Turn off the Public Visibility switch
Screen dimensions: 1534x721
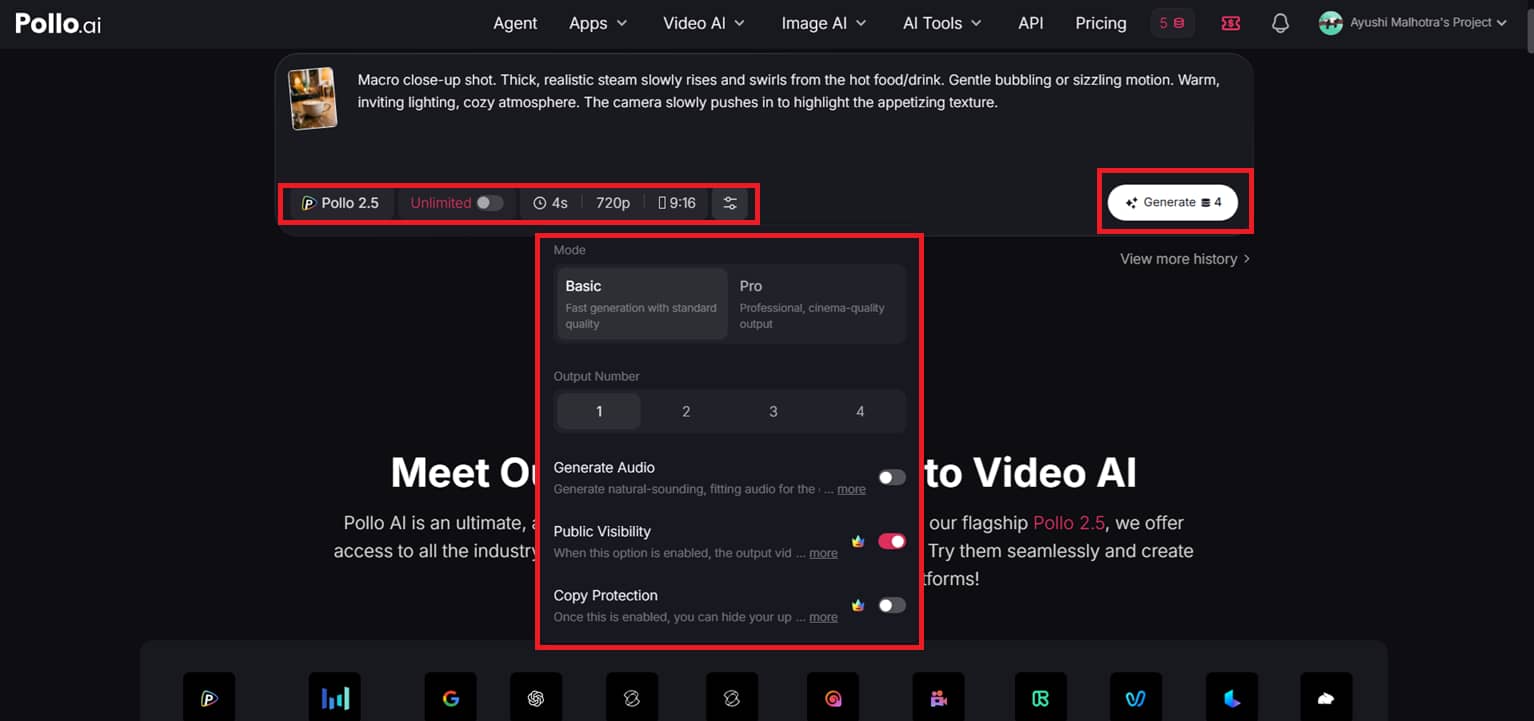892,541
